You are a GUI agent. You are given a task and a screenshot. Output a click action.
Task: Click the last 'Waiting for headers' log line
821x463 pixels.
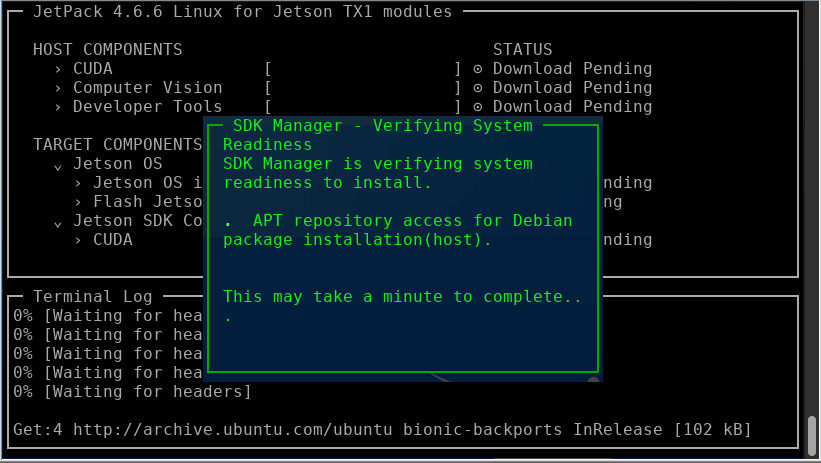point(132,392)
